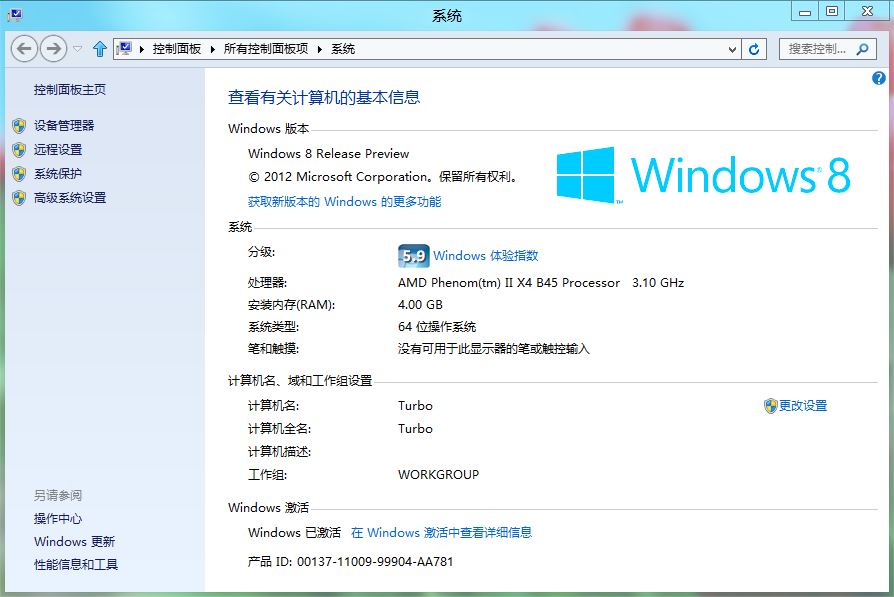Click the 查看有关计算机的基本信息 heading
This screenshot has width=894, height=597.
pyautogui.click(x=324, y=98)
